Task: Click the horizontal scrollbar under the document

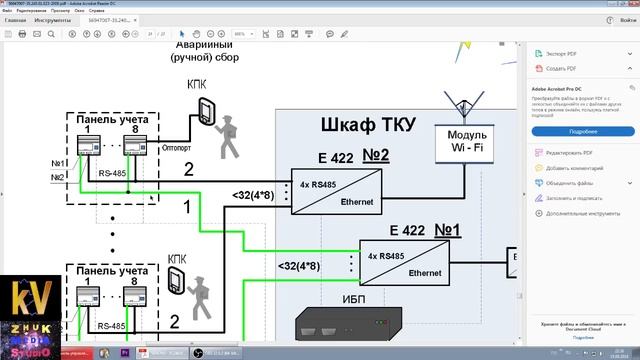Action: [x=192, y=344]
